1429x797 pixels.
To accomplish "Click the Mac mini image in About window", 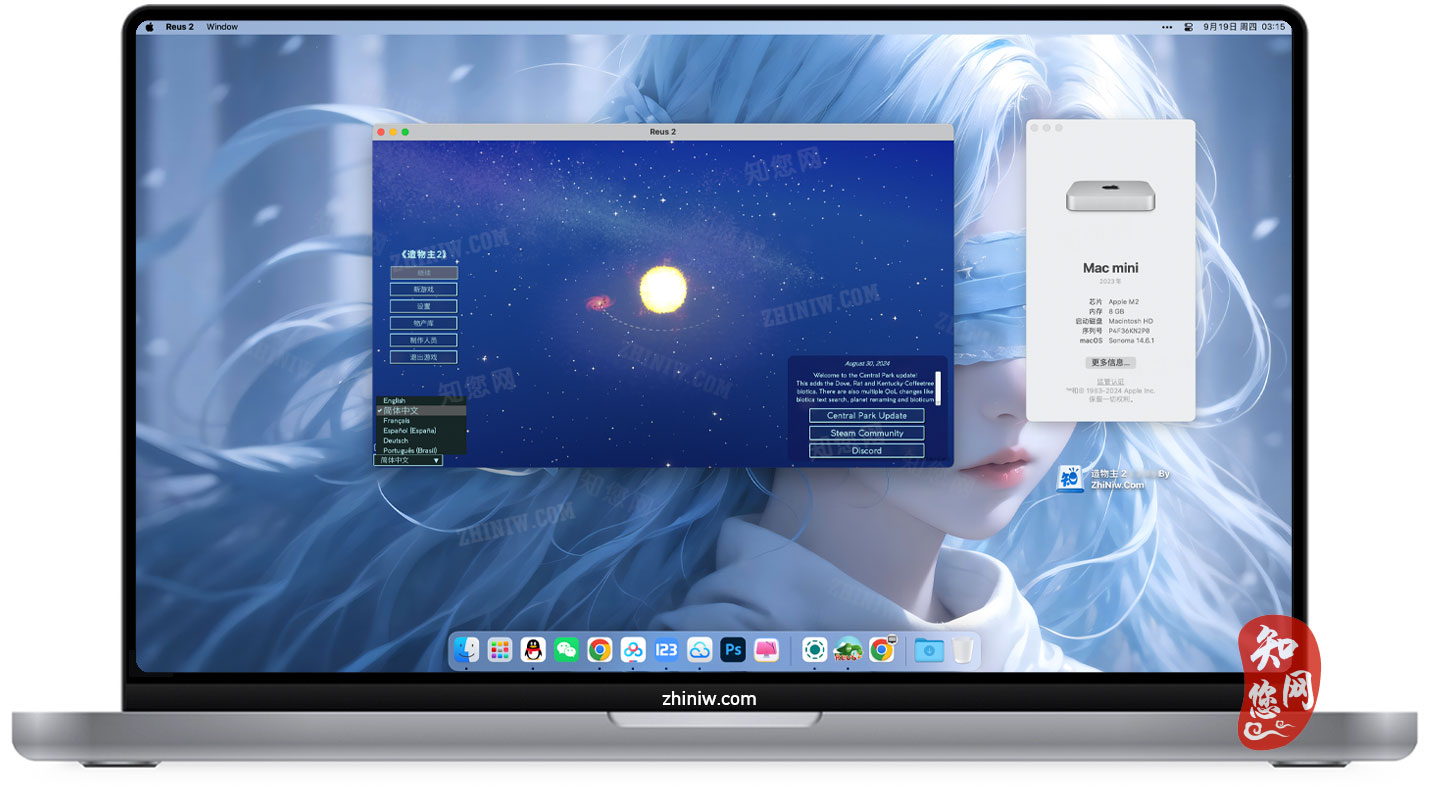I will [x=1110, y=196].
